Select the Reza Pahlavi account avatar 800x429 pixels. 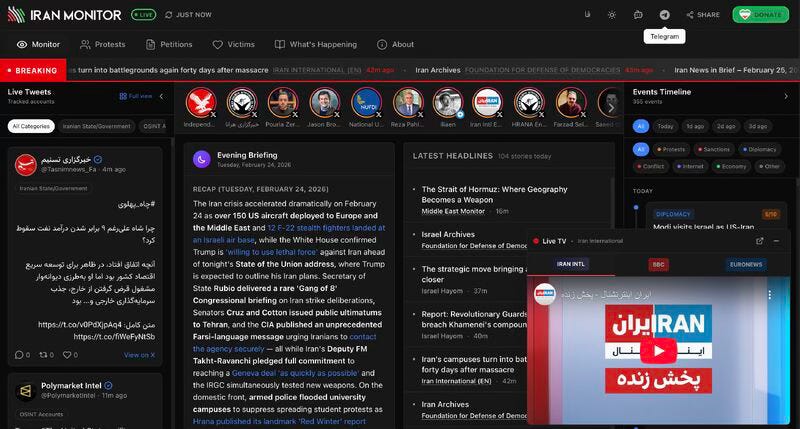tap(408, 103)
